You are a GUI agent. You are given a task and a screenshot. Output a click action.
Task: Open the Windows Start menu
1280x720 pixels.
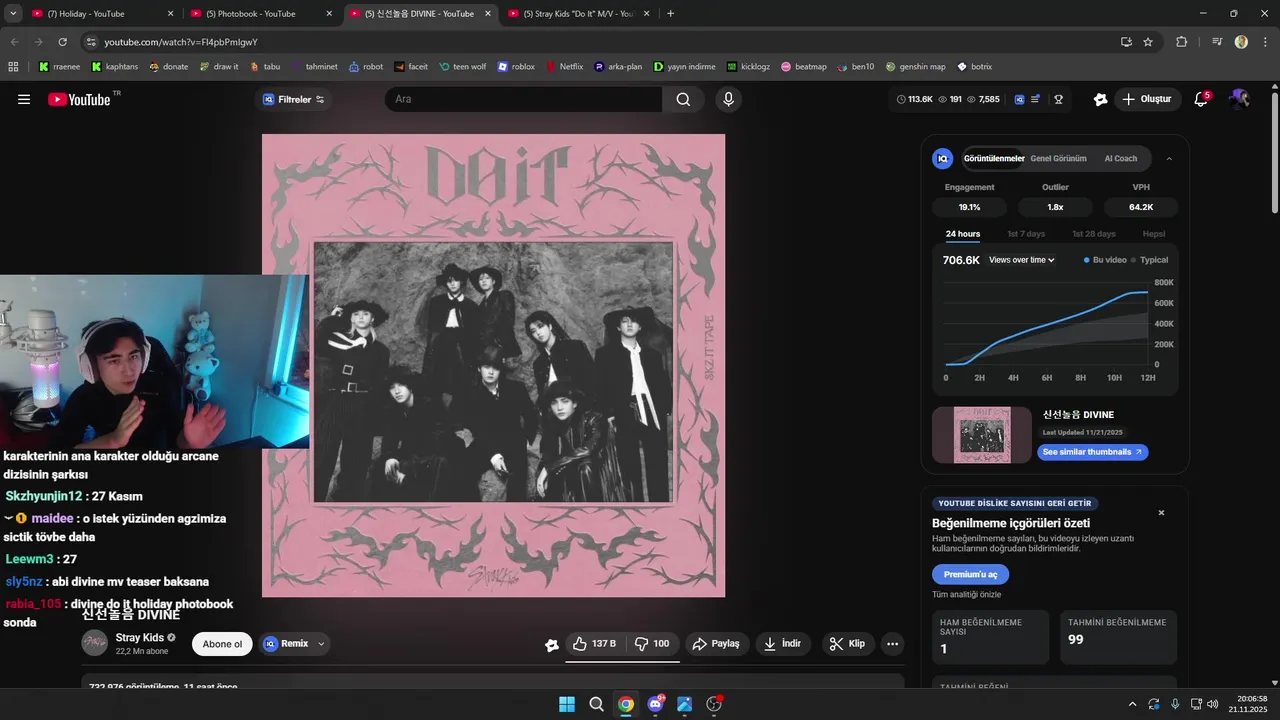[x=567, y=704]
